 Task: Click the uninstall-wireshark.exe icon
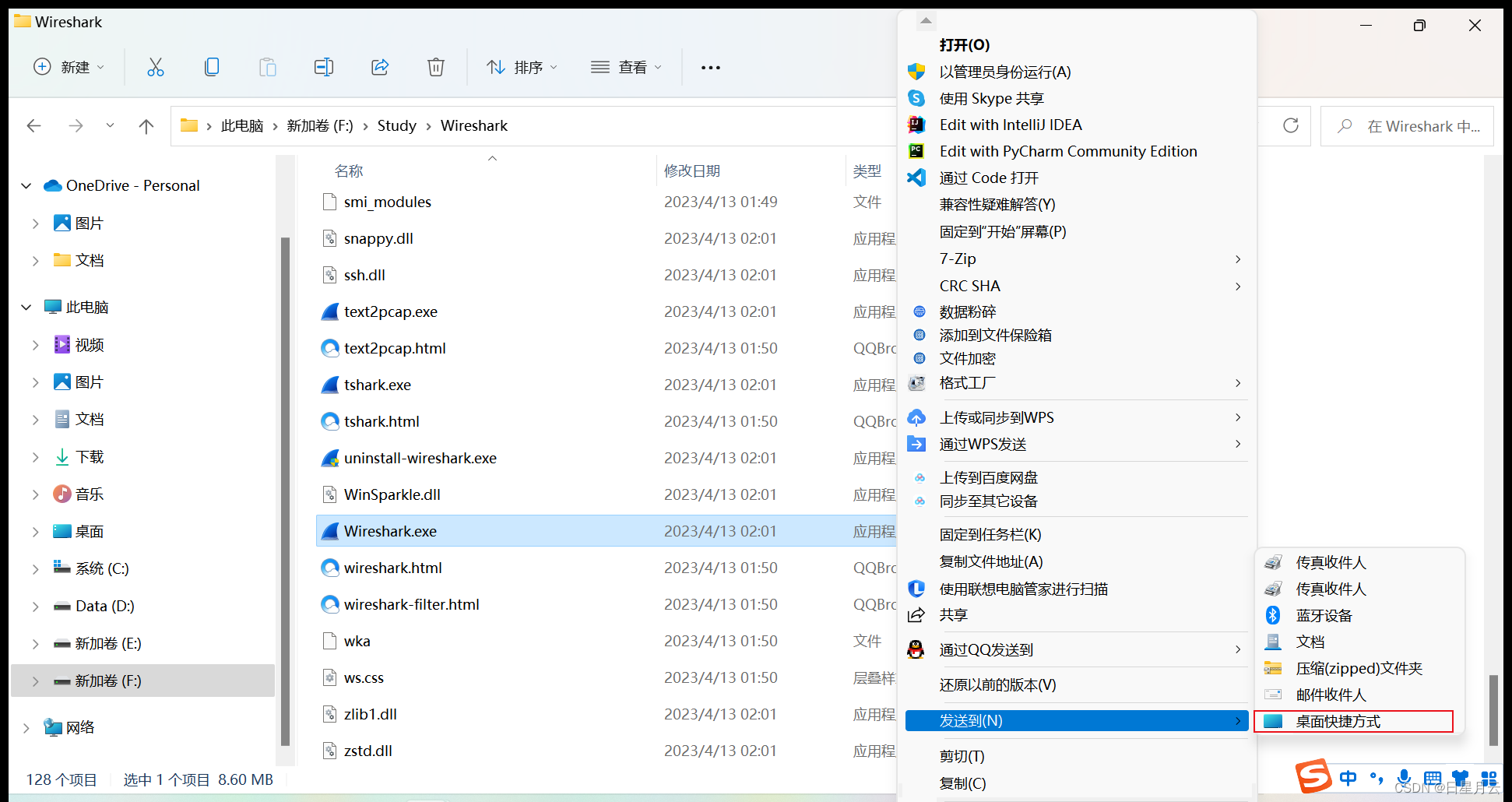330,458
